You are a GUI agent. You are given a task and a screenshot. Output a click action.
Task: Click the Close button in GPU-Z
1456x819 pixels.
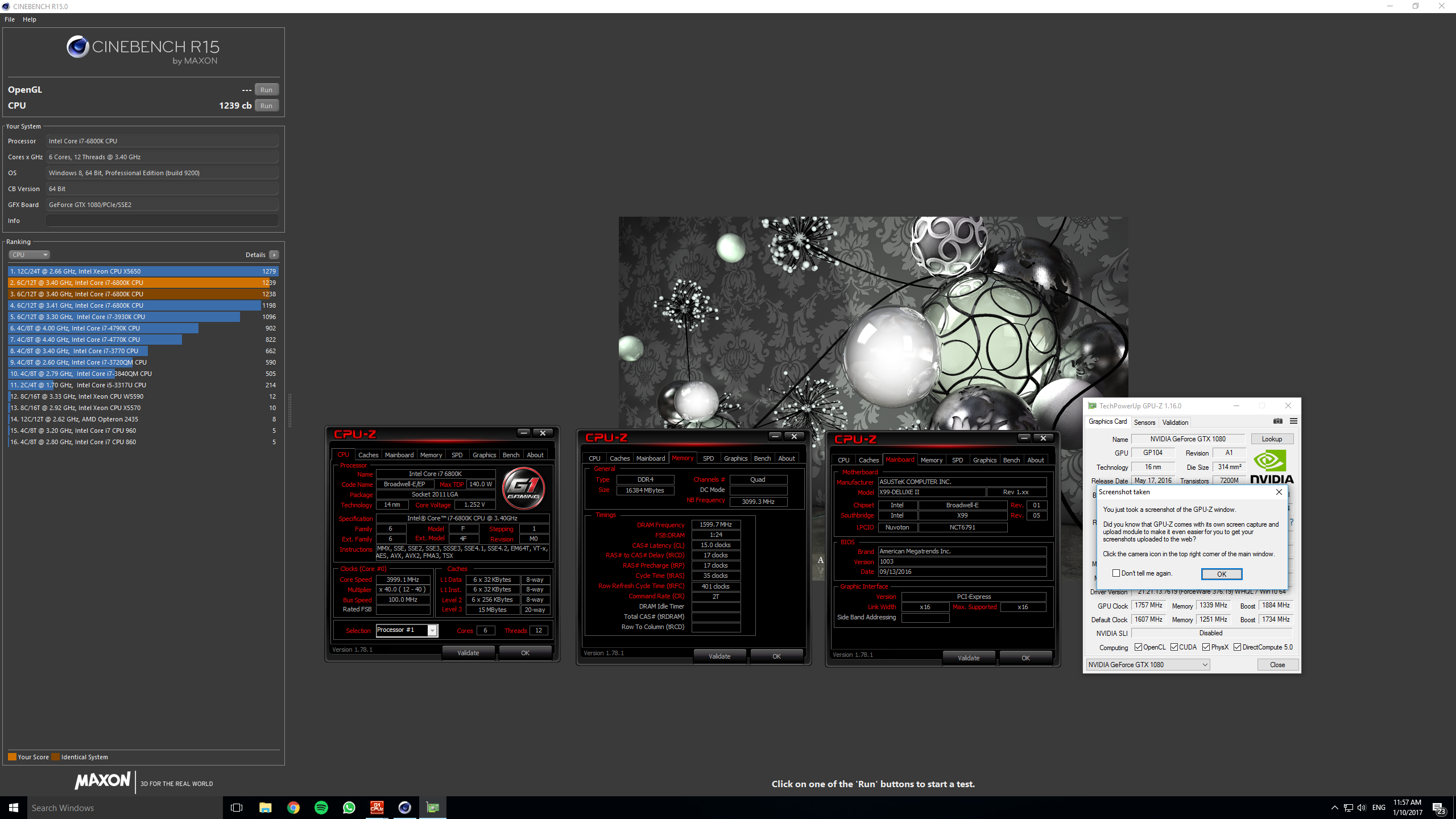(x=1277, y=665)
